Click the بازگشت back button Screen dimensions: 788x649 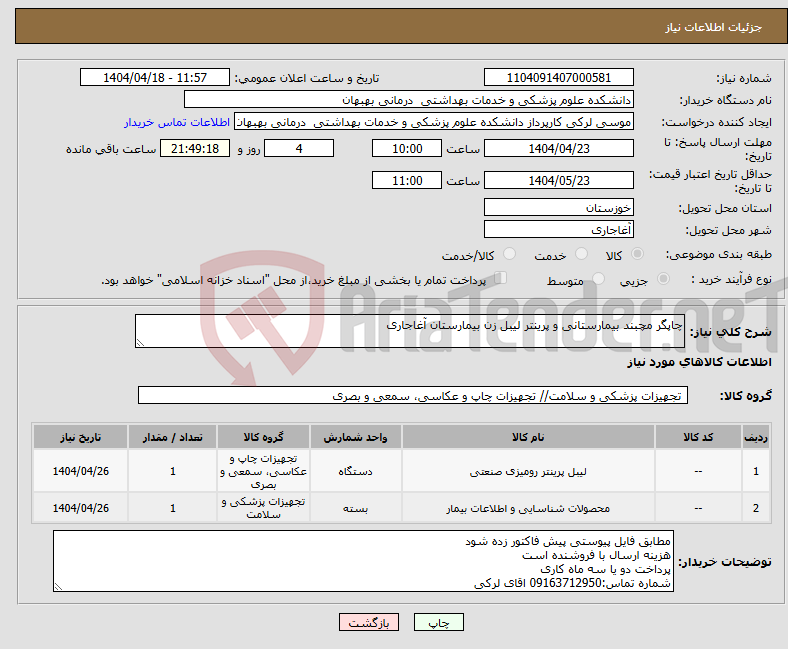pyautogui.click(x=368, y=622)
